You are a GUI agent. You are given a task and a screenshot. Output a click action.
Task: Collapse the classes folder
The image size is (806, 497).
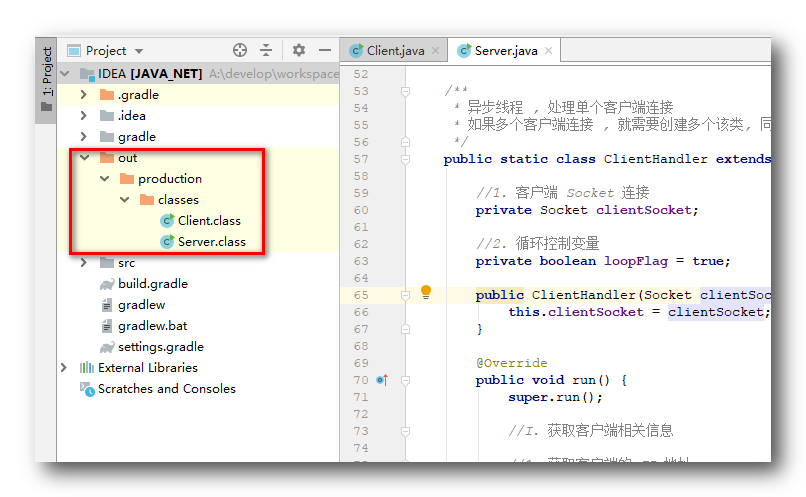[125, 199]
